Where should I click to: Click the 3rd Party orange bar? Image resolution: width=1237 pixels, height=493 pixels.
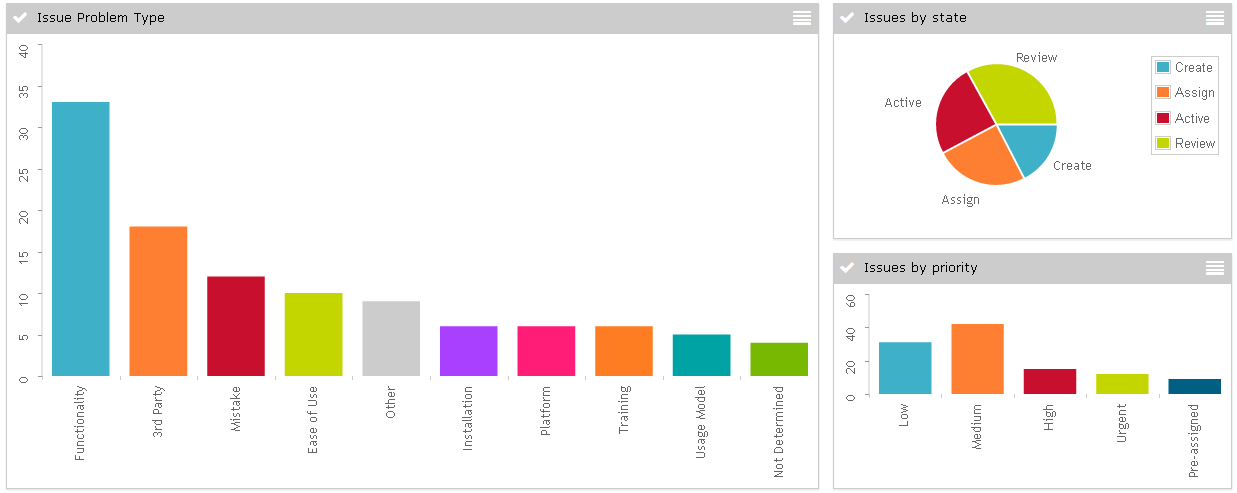[158, 301]
